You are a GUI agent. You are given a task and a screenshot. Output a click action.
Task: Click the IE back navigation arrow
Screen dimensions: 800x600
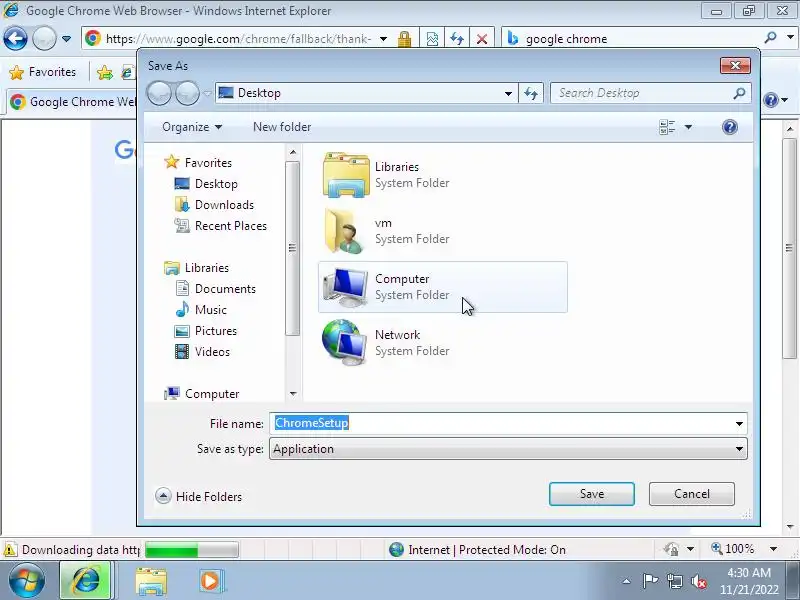click(x=15, y=38)
